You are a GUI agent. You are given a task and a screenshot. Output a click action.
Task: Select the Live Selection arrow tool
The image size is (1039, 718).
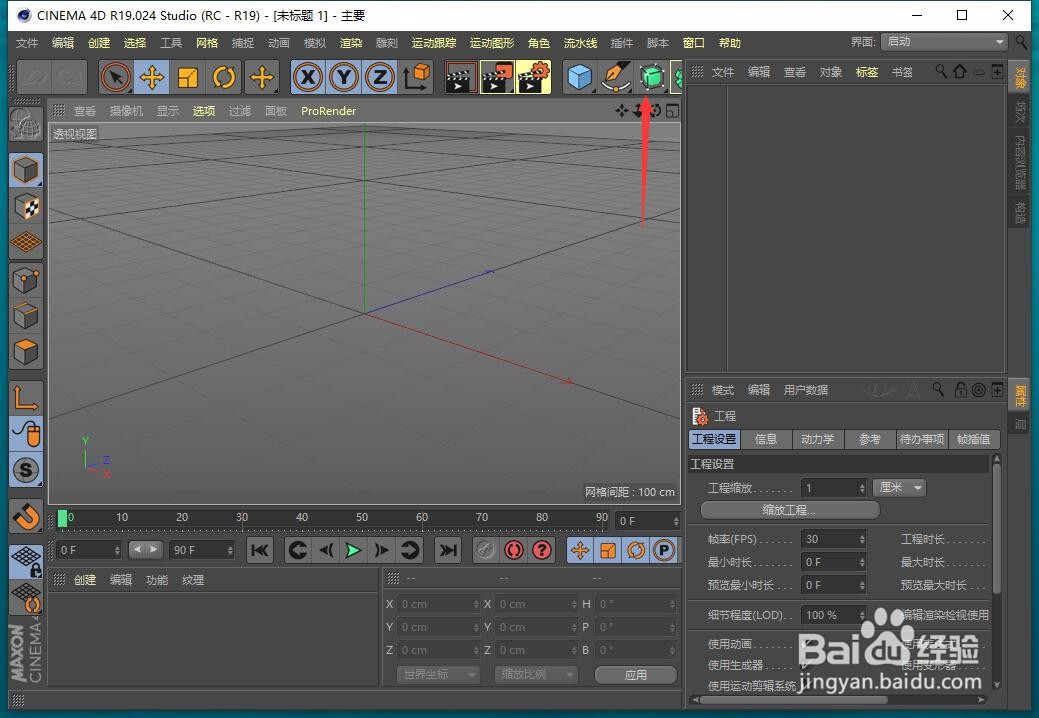[x=116, y=77]
